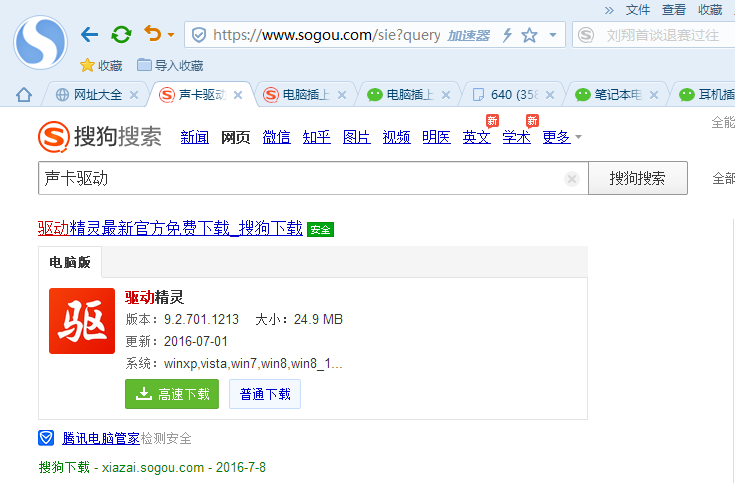Click the 收藏 star on bookmarks bar
Viewport: 735px width, 483px height.
(101, 65)
